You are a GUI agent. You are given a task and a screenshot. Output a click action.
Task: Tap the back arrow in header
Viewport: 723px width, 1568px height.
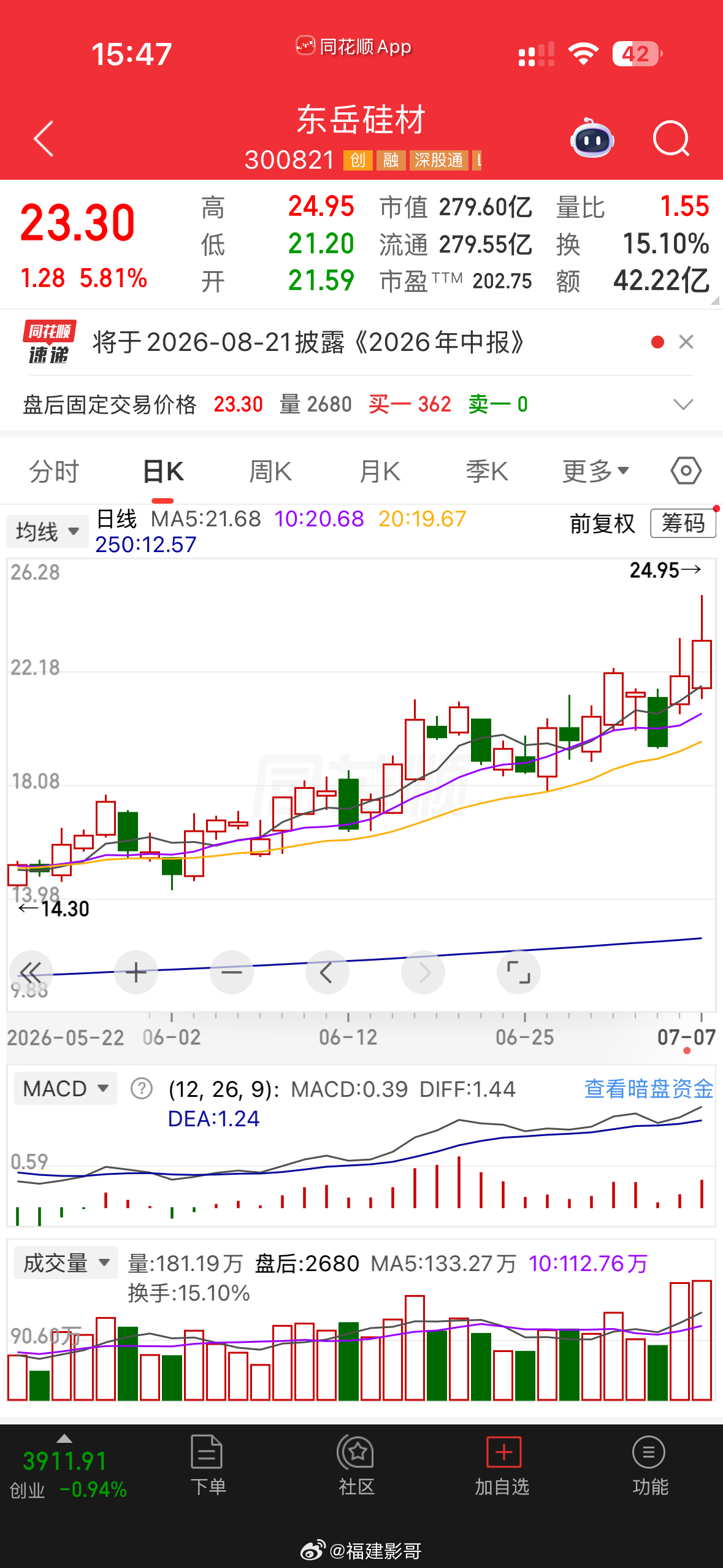tap(44, 139)
